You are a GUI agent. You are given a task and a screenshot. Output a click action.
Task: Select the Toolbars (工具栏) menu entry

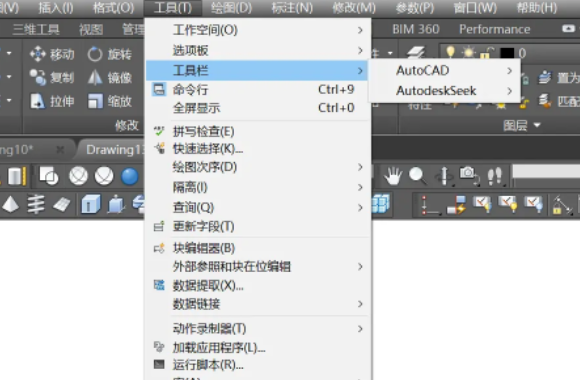pos(257,70)
